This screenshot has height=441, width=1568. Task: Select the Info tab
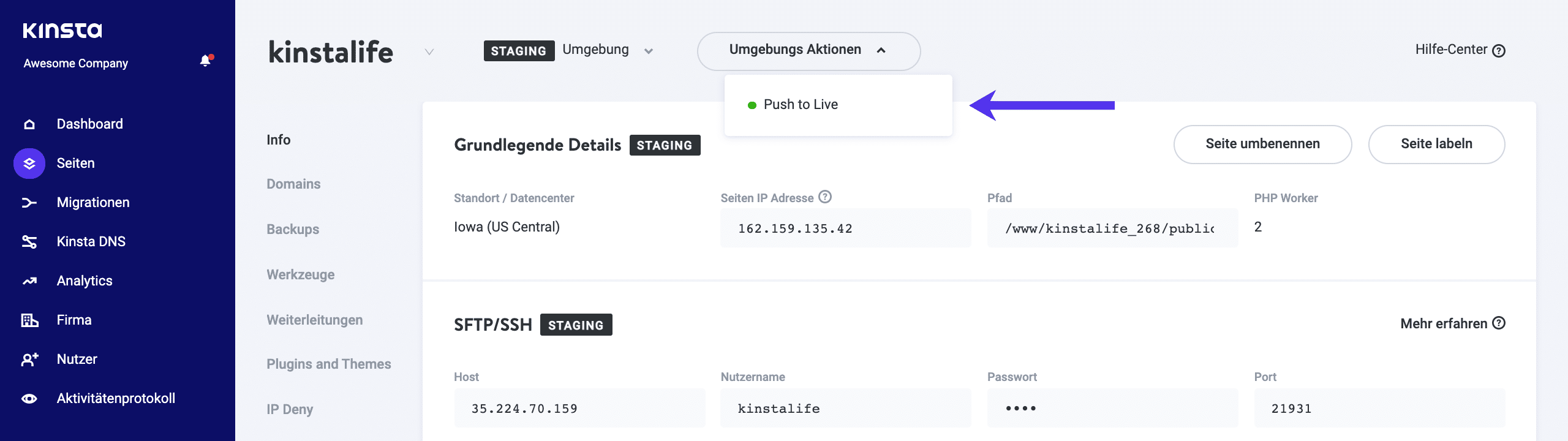278,140
